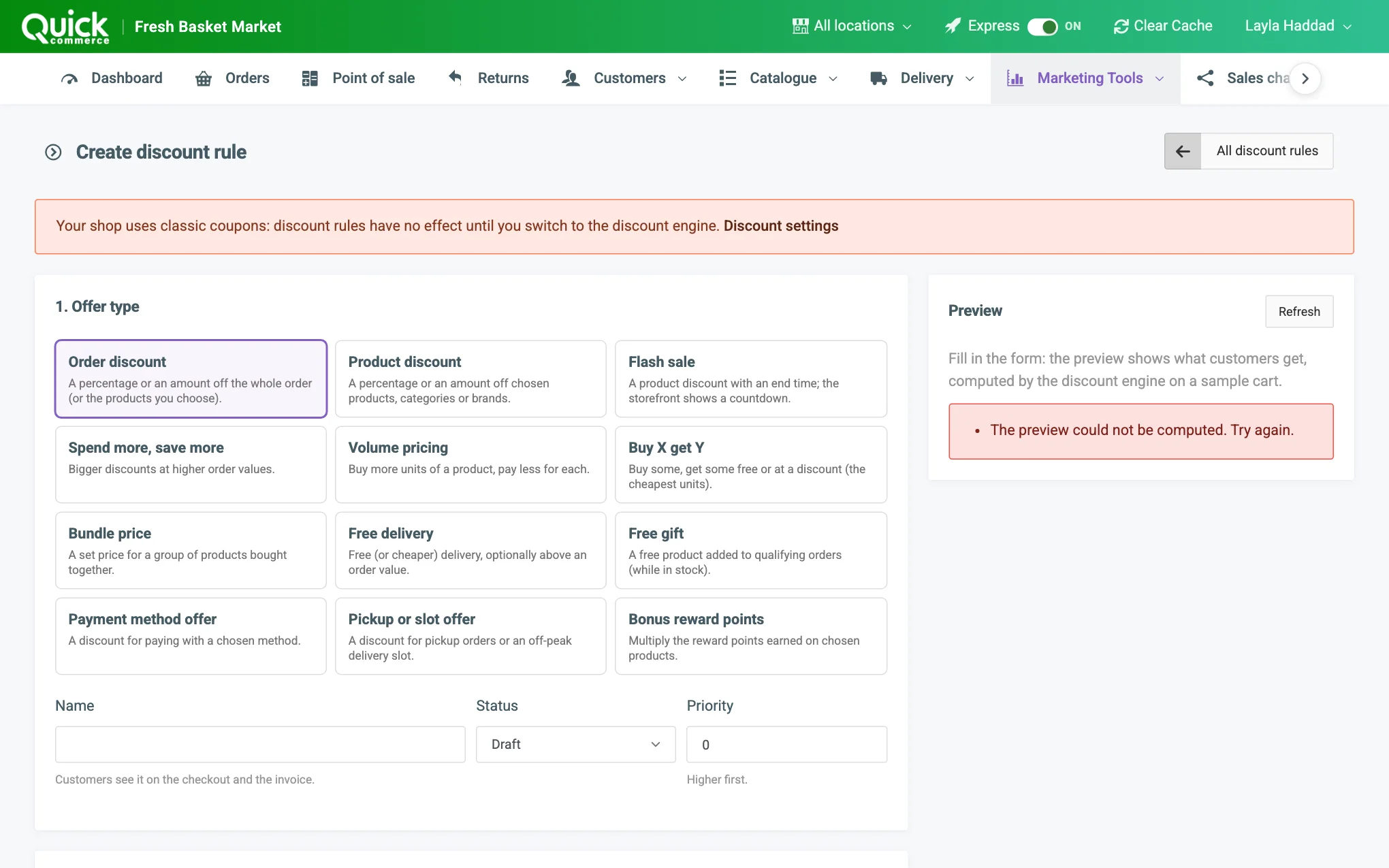Image resolution: width=1389 pixels, height=868 pixels.
Task: Expand the Marketing Tools menu
Action: [1085, 78]
